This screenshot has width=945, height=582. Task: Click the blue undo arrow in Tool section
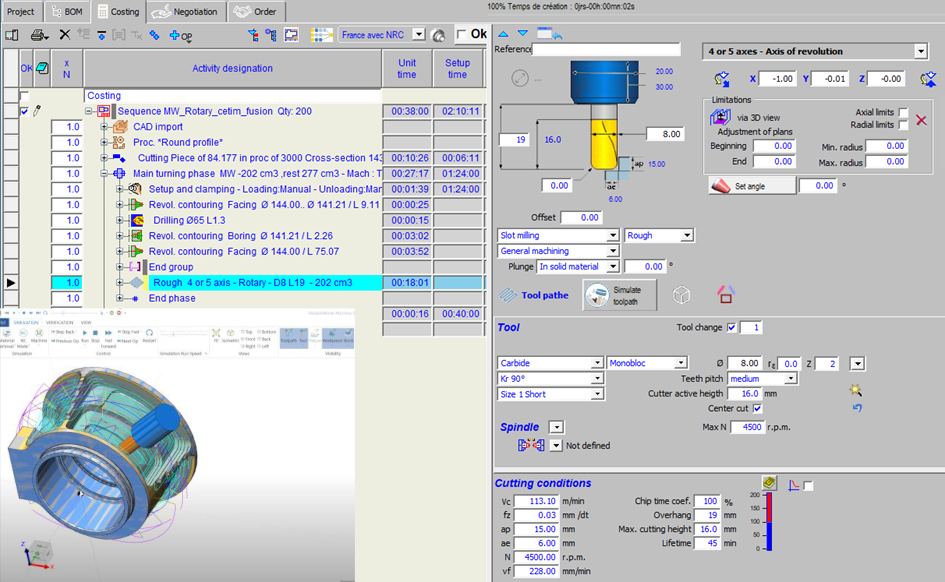click(x=856, y=408)
